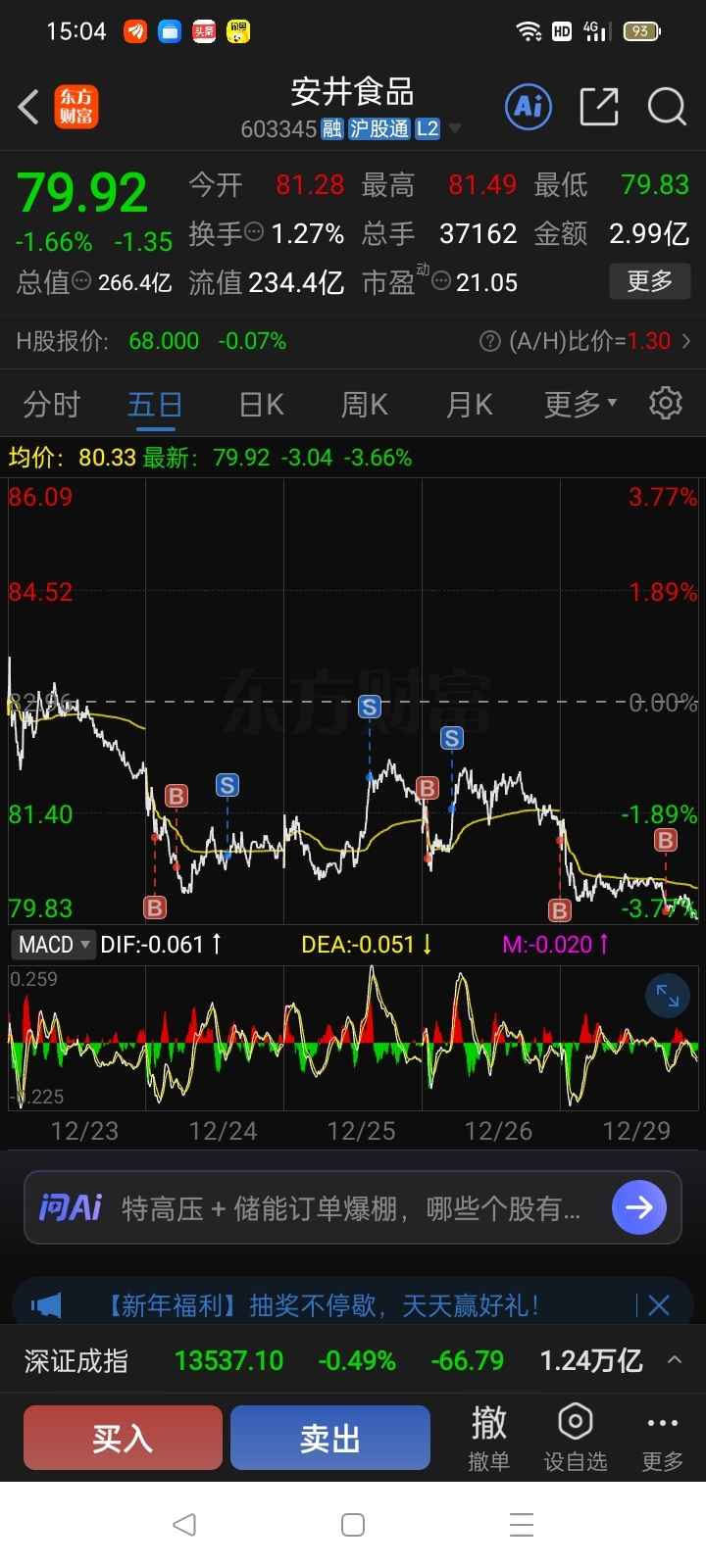
Task: Open the Ai assistant circle icon
Action: point(529,106)
